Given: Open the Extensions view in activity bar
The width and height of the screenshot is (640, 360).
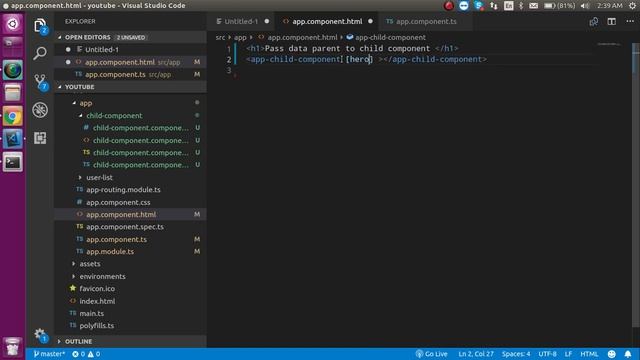Looking at the screenshot, I should 40,138.
